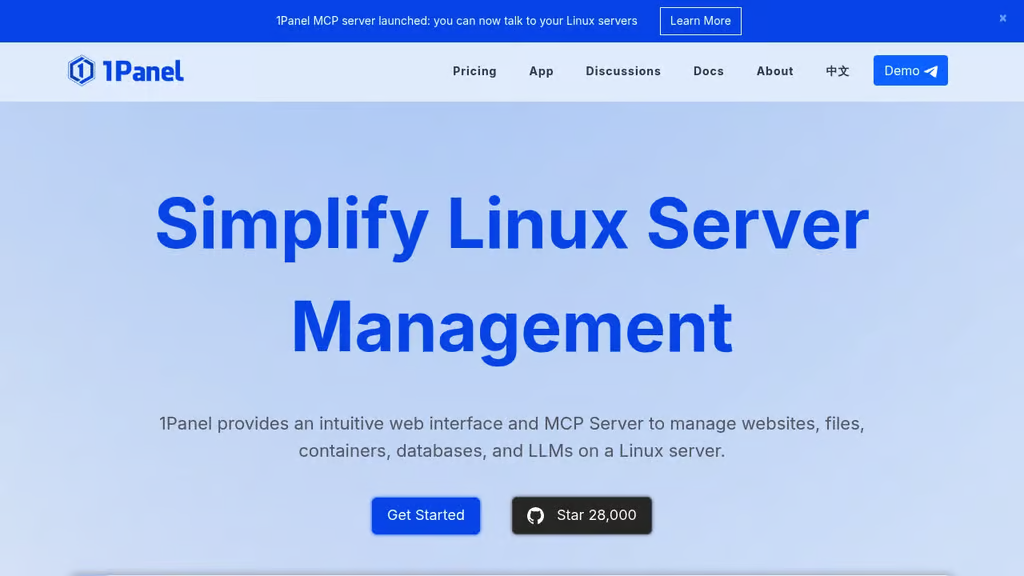Click the "Management" heading word
This screenshot has height=576, width=1024.
click(512, 327)
